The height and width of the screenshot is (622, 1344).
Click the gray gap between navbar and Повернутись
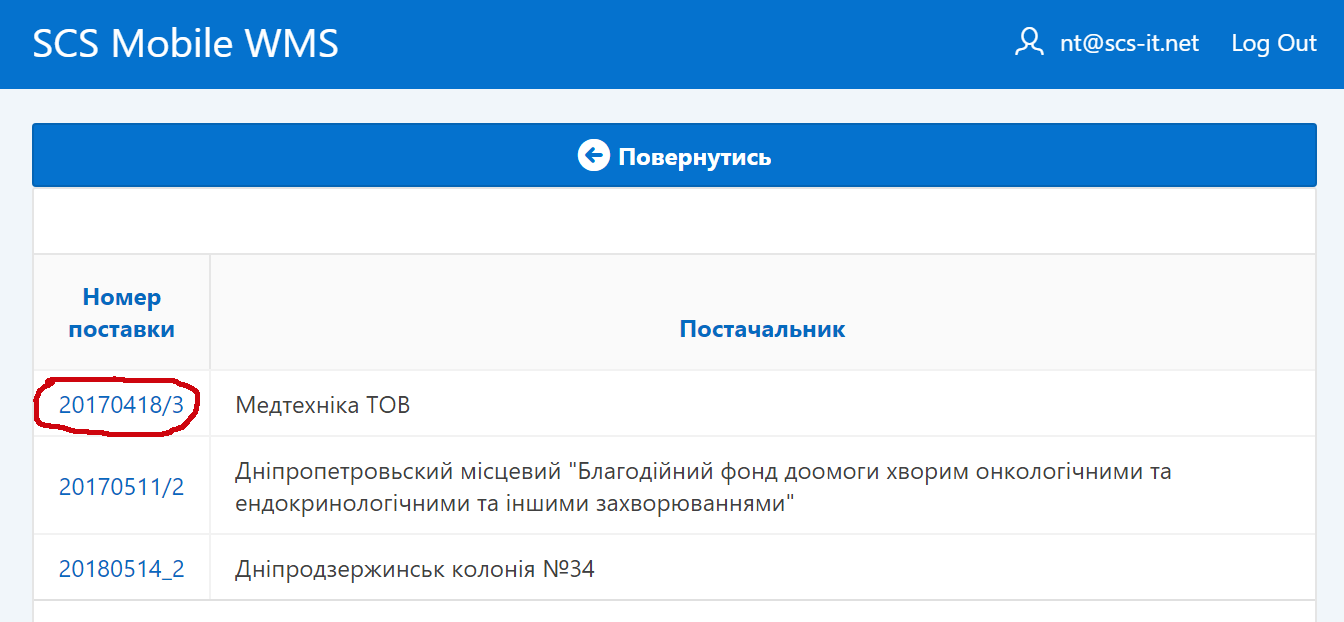[672, 106]
